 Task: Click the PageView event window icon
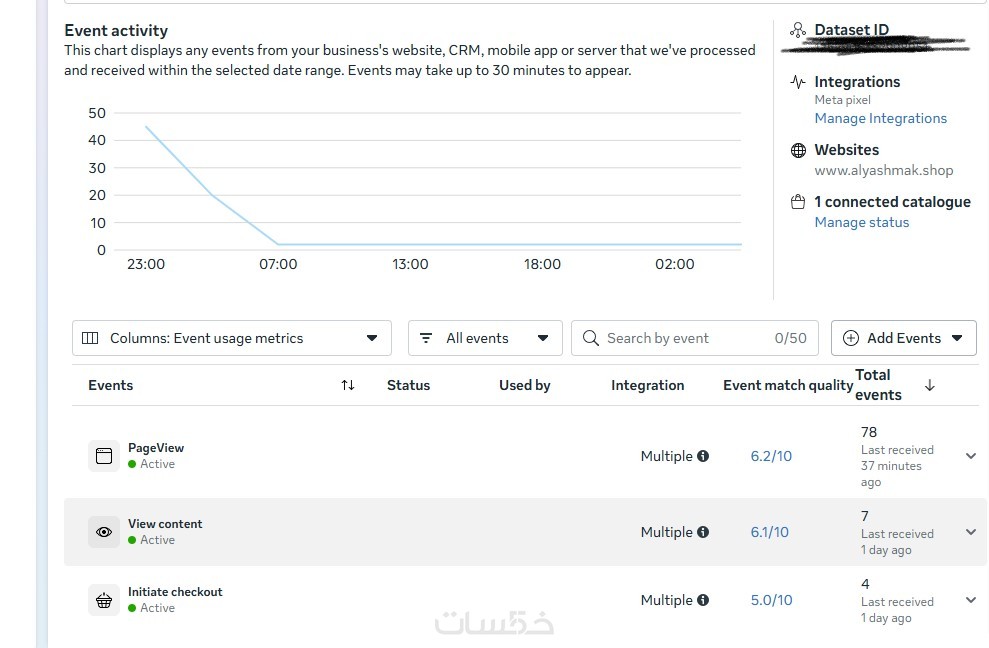[104, 456]
